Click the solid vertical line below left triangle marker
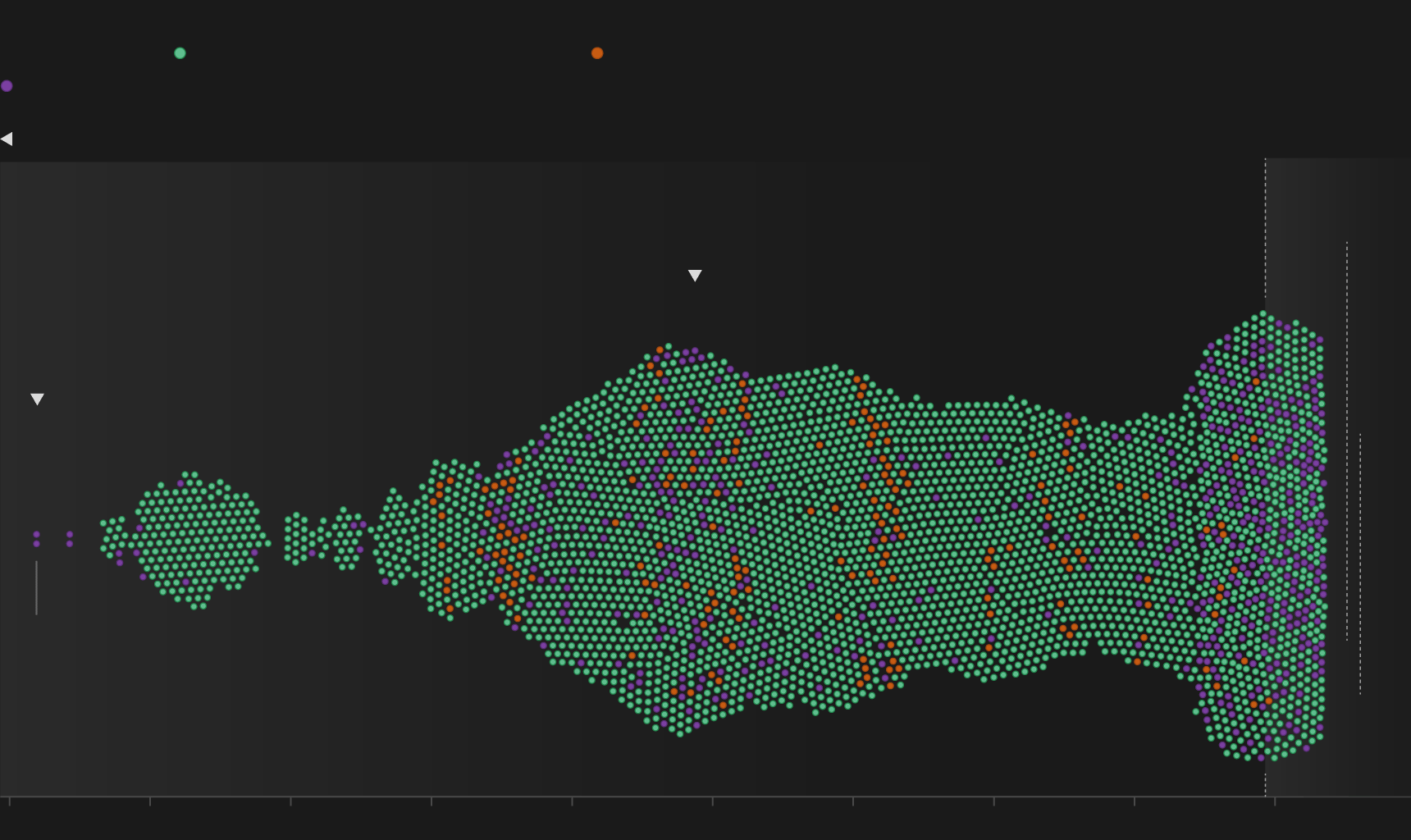This screenshot has height=840, width=1411. (36, 587)
